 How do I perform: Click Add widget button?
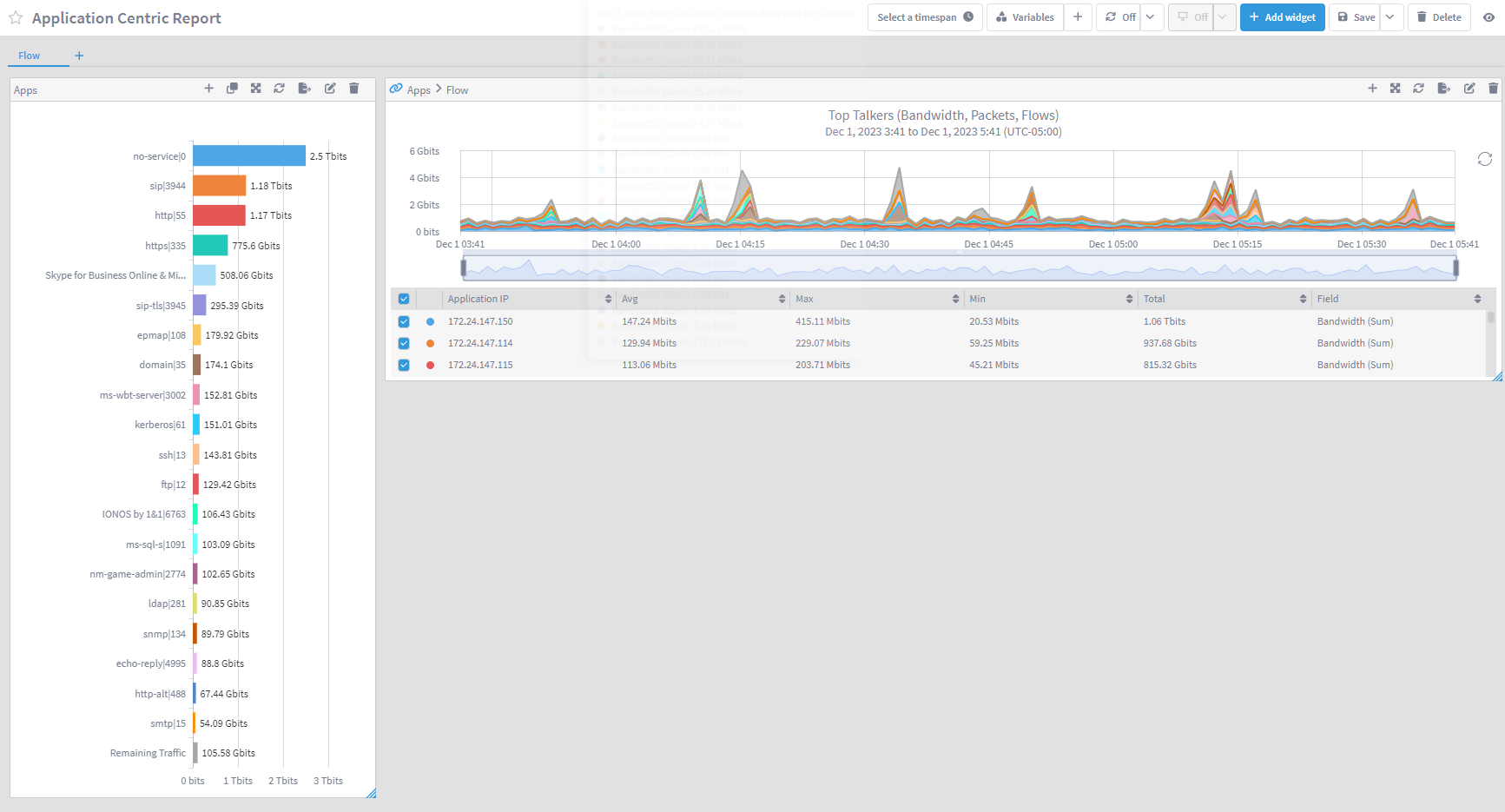pyautogui.click(x=1282, y=17)
